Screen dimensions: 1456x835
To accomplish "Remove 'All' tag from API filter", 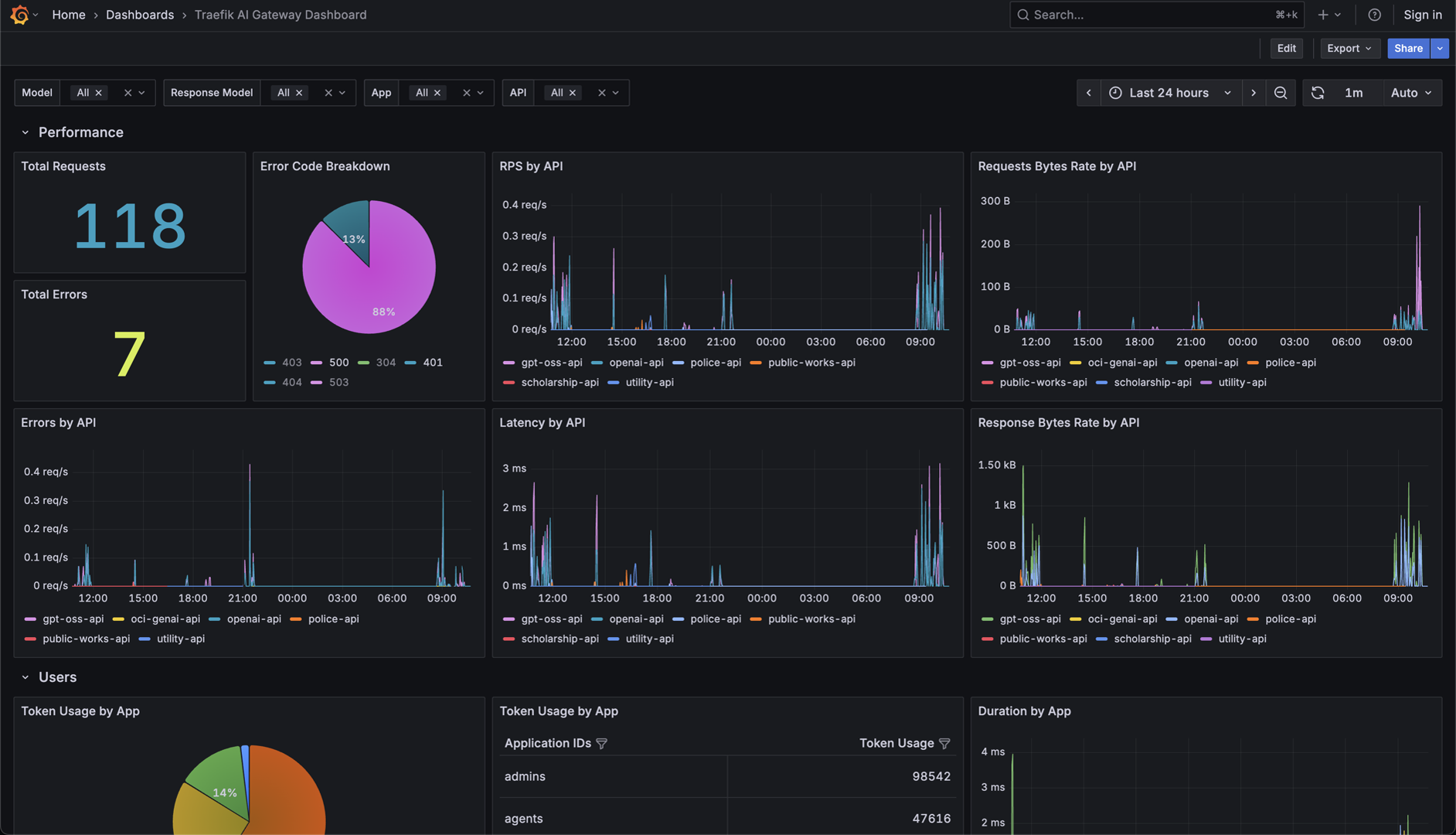I will [573, 93].
